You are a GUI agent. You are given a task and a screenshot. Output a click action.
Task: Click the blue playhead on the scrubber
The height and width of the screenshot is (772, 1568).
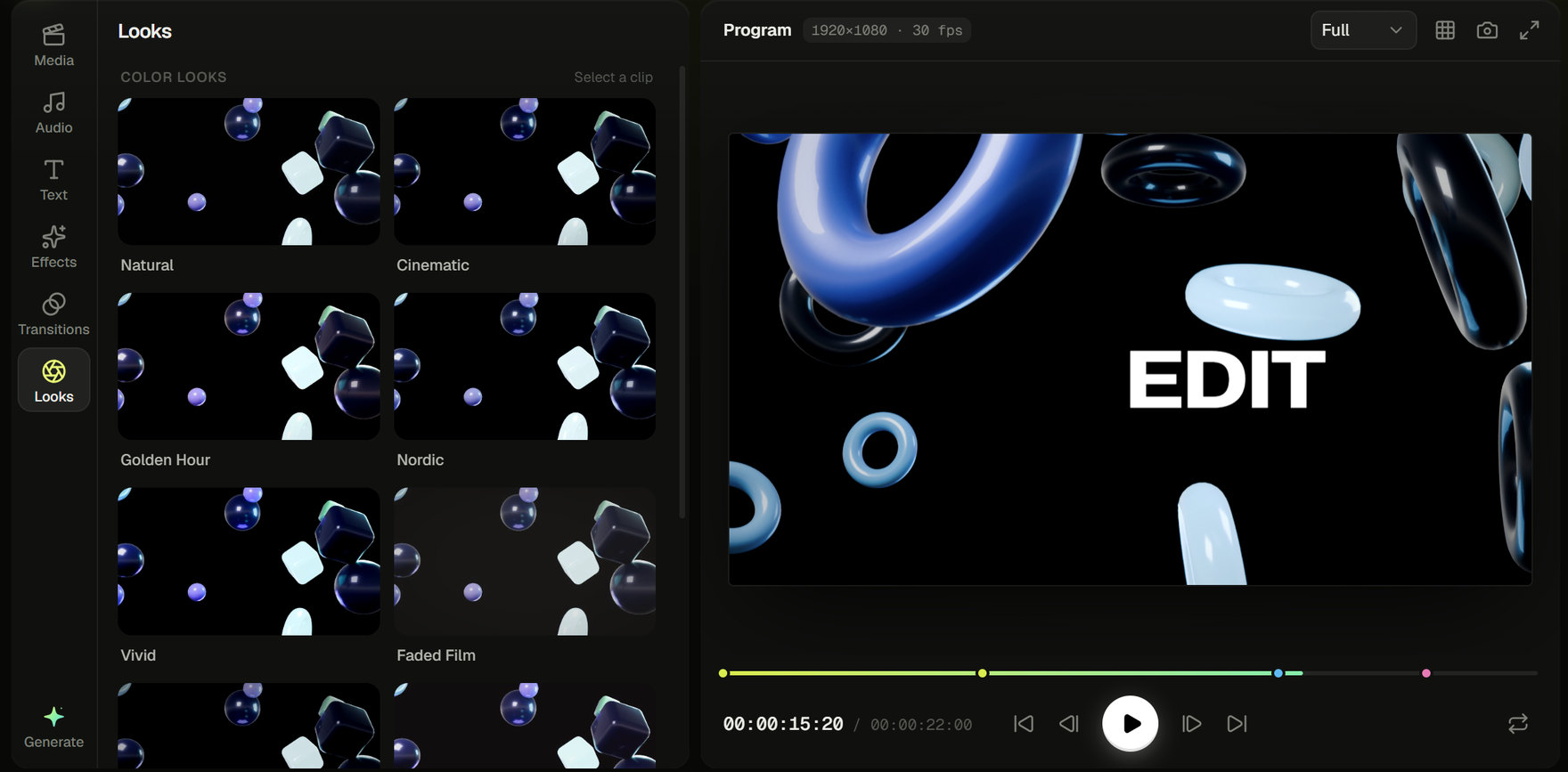1278,673
